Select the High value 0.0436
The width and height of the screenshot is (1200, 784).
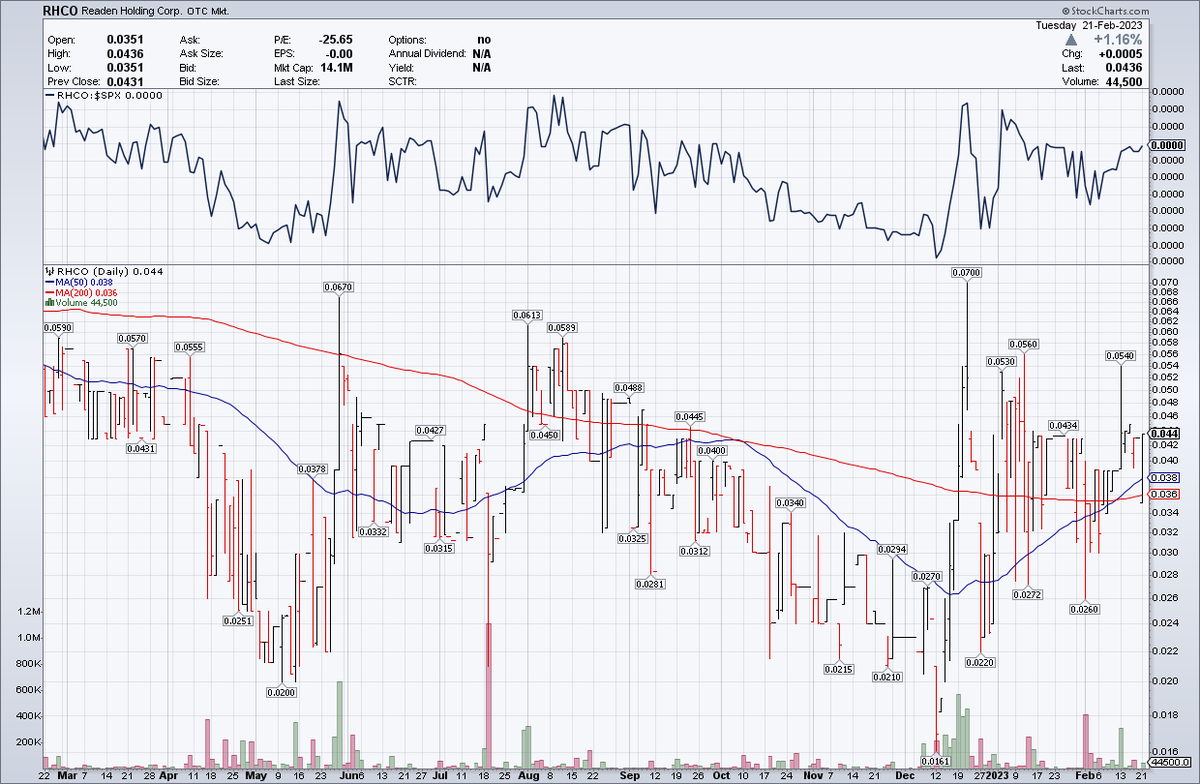tap(124, 53)
